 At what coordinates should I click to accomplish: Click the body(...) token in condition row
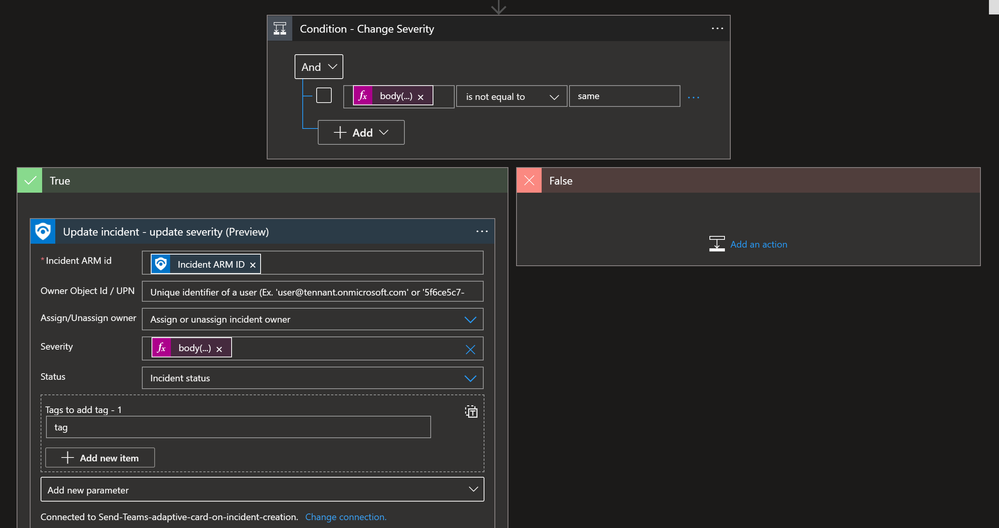click(x=393, y=96)
